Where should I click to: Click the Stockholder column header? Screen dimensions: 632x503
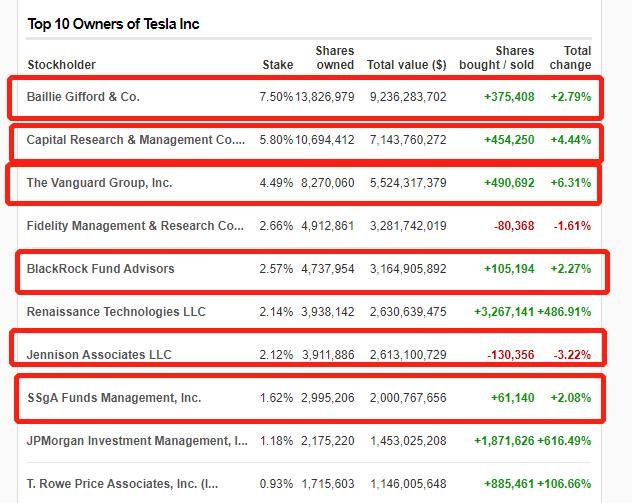point(61,64)
